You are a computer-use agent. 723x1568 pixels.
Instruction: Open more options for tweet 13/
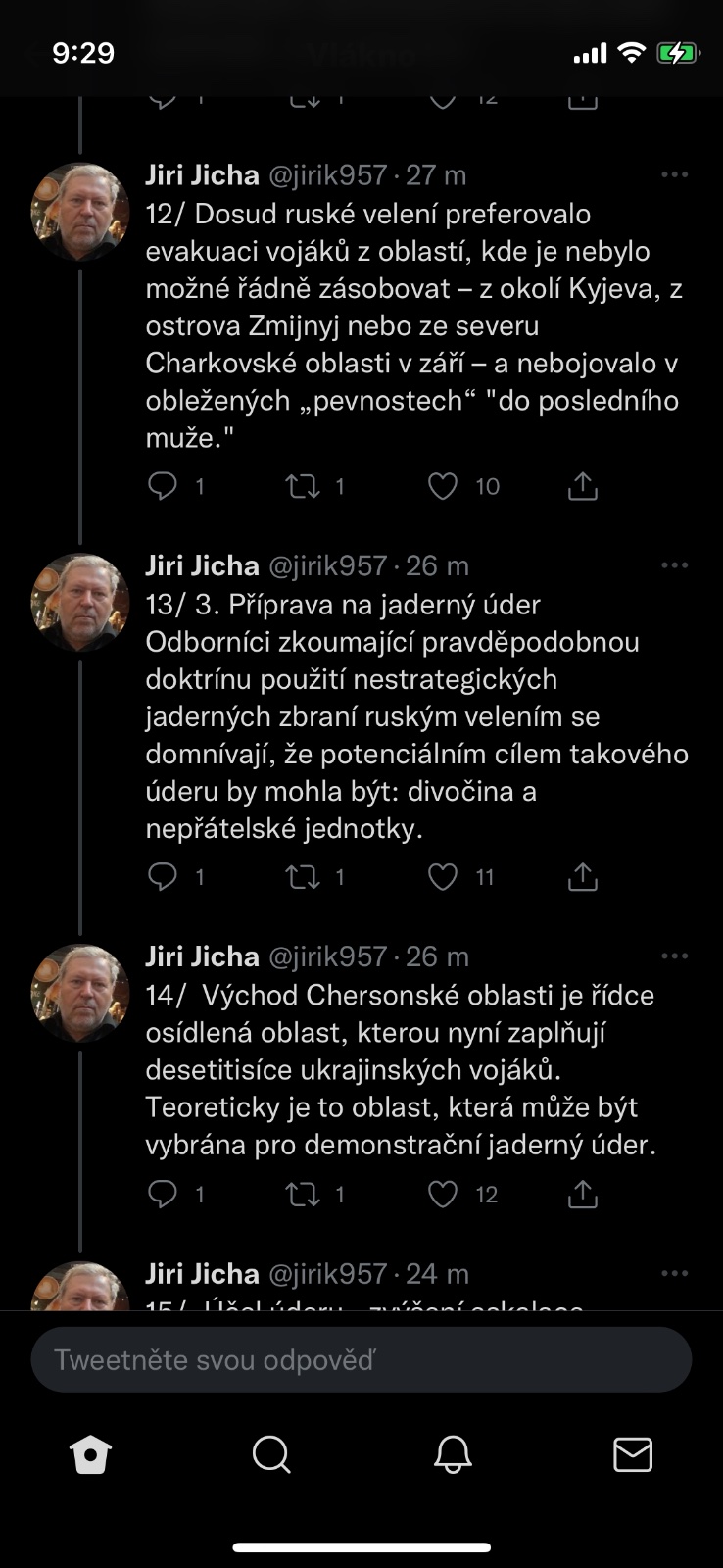675,565
